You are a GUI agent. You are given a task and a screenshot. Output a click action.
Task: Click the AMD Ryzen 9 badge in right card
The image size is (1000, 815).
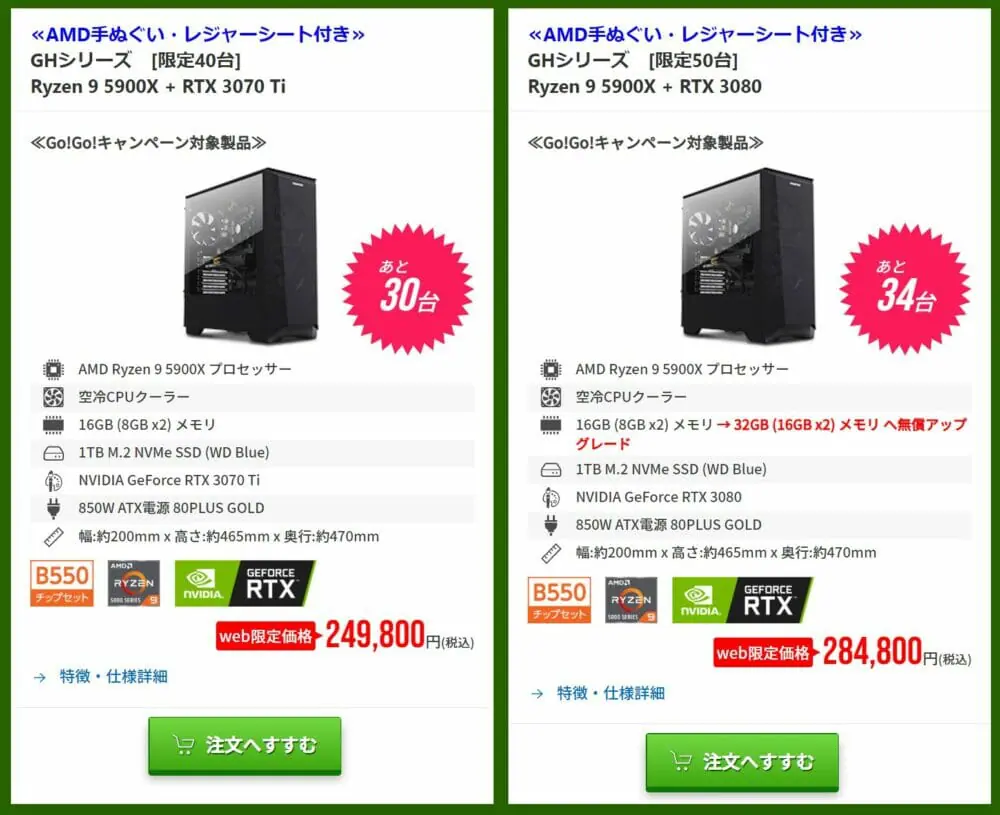click(631, 600)
